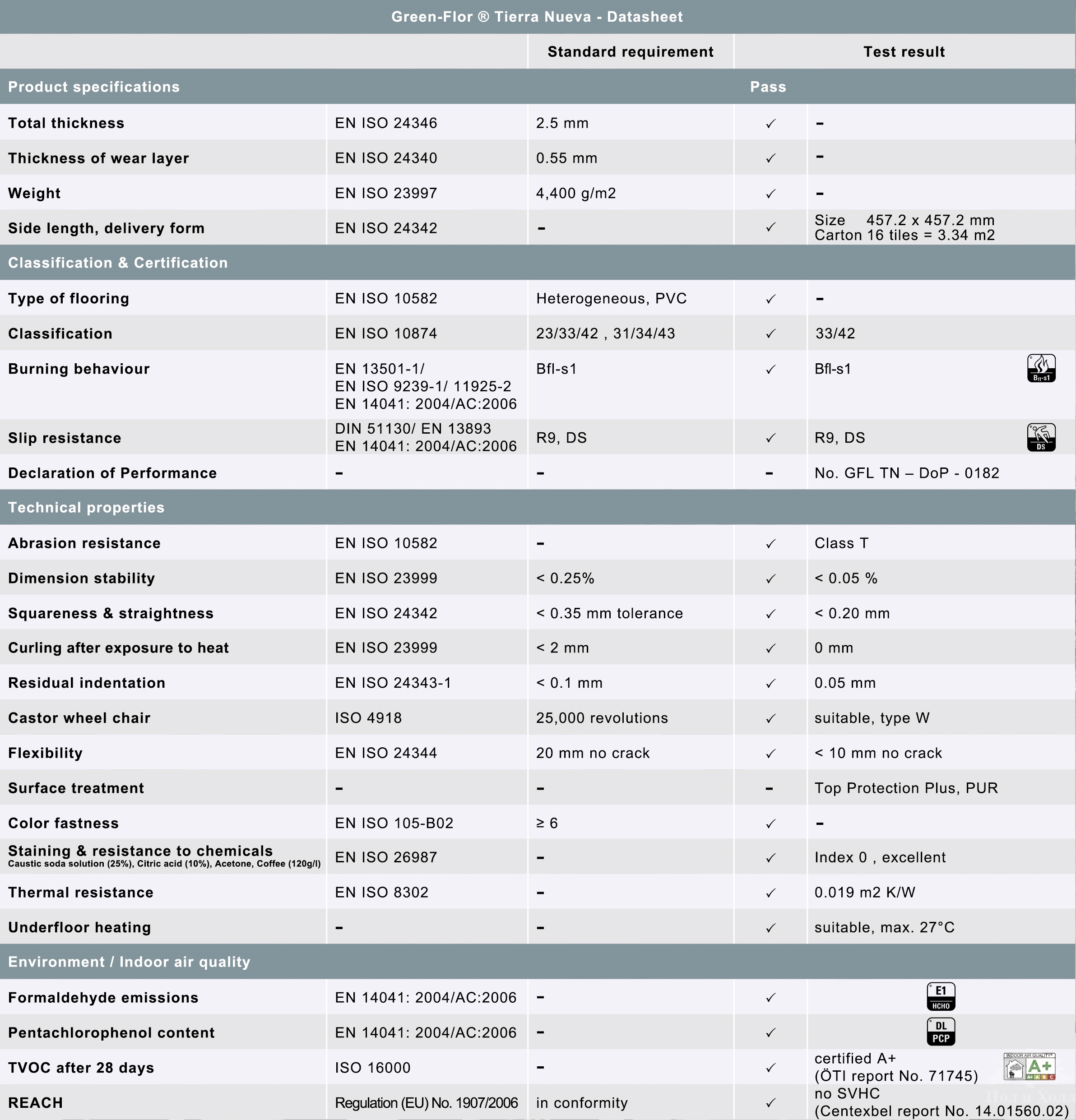Click the < 0.05 % dimension stability result

(x=846, y=579)
